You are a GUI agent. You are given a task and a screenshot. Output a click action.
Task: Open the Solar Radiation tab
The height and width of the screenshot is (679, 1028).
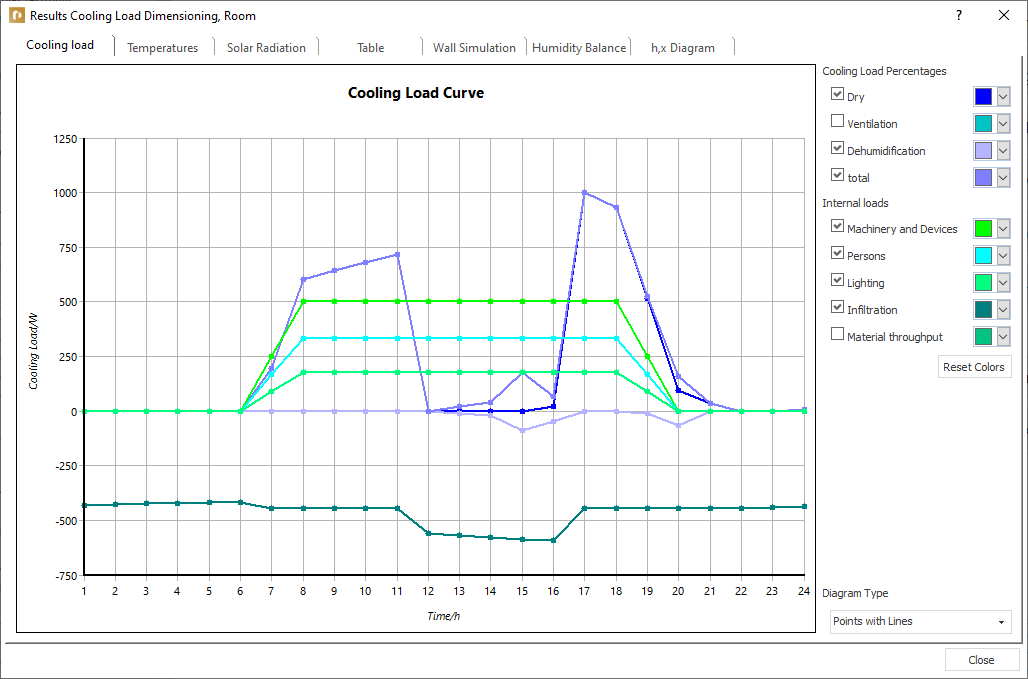266,48
